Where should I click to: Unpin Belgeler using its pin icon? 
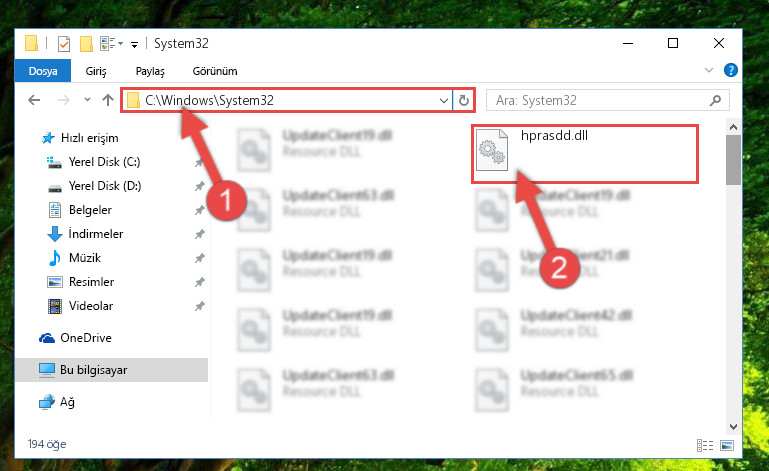(x=199, y=210)
